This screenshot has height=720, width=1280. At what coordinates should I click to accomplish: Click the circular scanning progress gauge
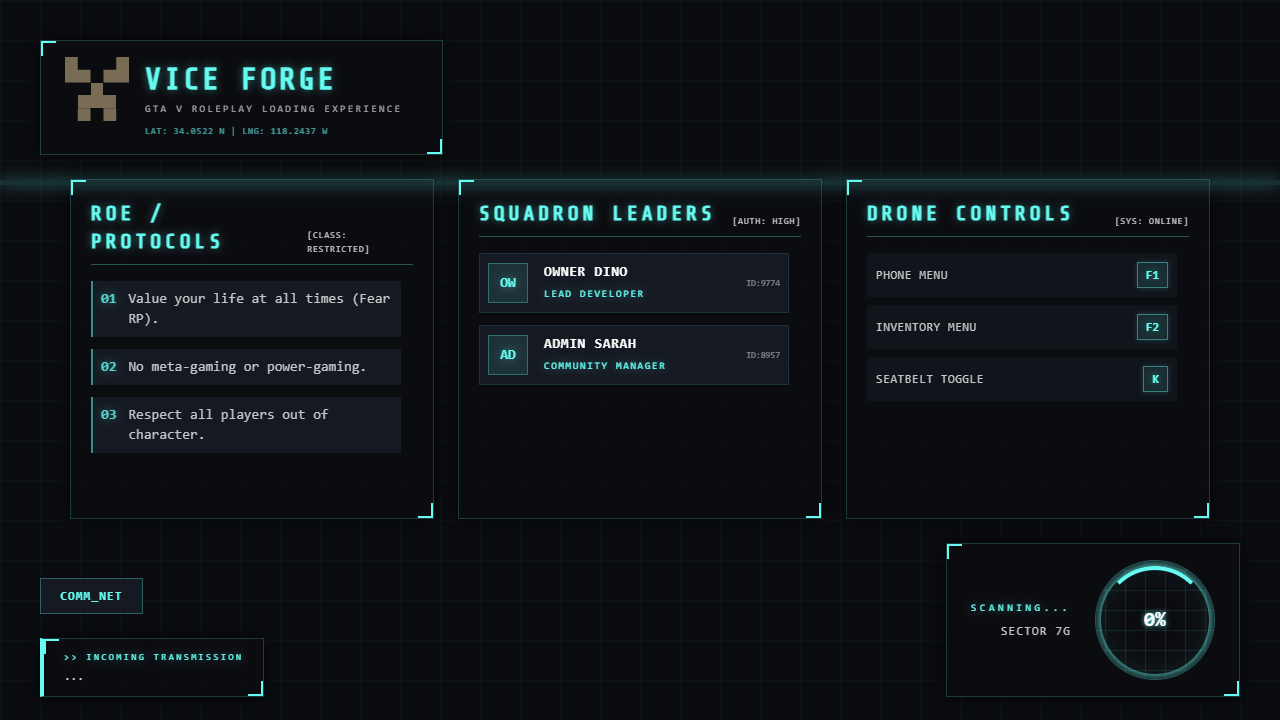point(1155,620)
